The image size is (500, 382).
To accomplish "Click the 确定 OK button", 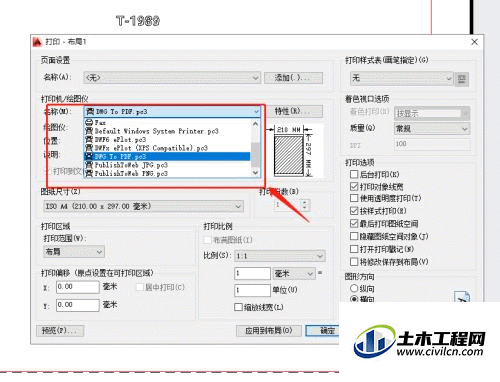I will pos(323,331).
